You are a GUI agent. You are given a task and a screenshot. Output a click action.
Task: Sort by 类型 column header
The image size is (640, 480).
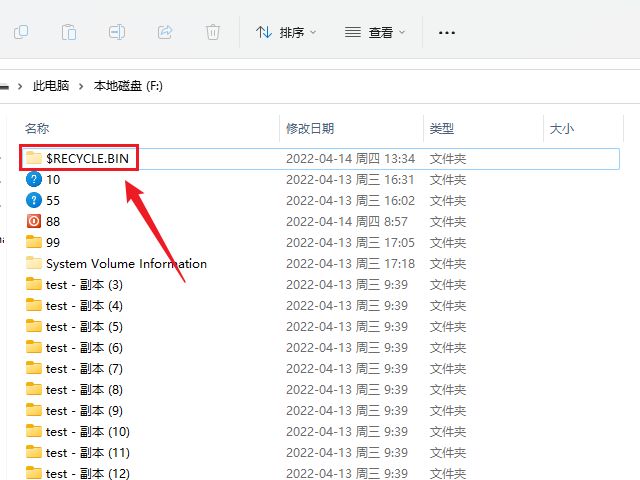click(x=442, y=129)
